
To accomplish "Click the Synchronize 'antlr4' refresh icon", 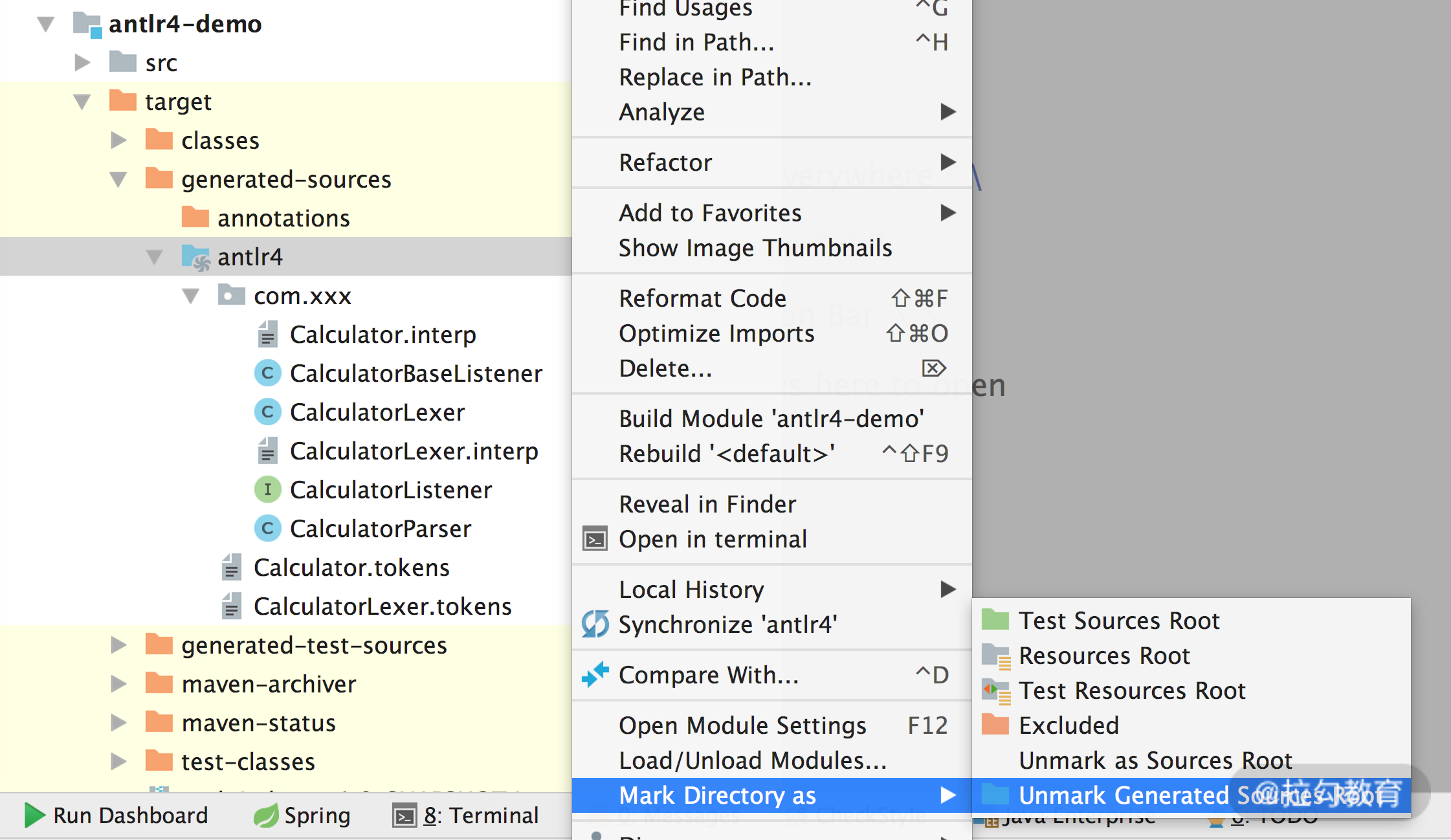I will [595, 624].
